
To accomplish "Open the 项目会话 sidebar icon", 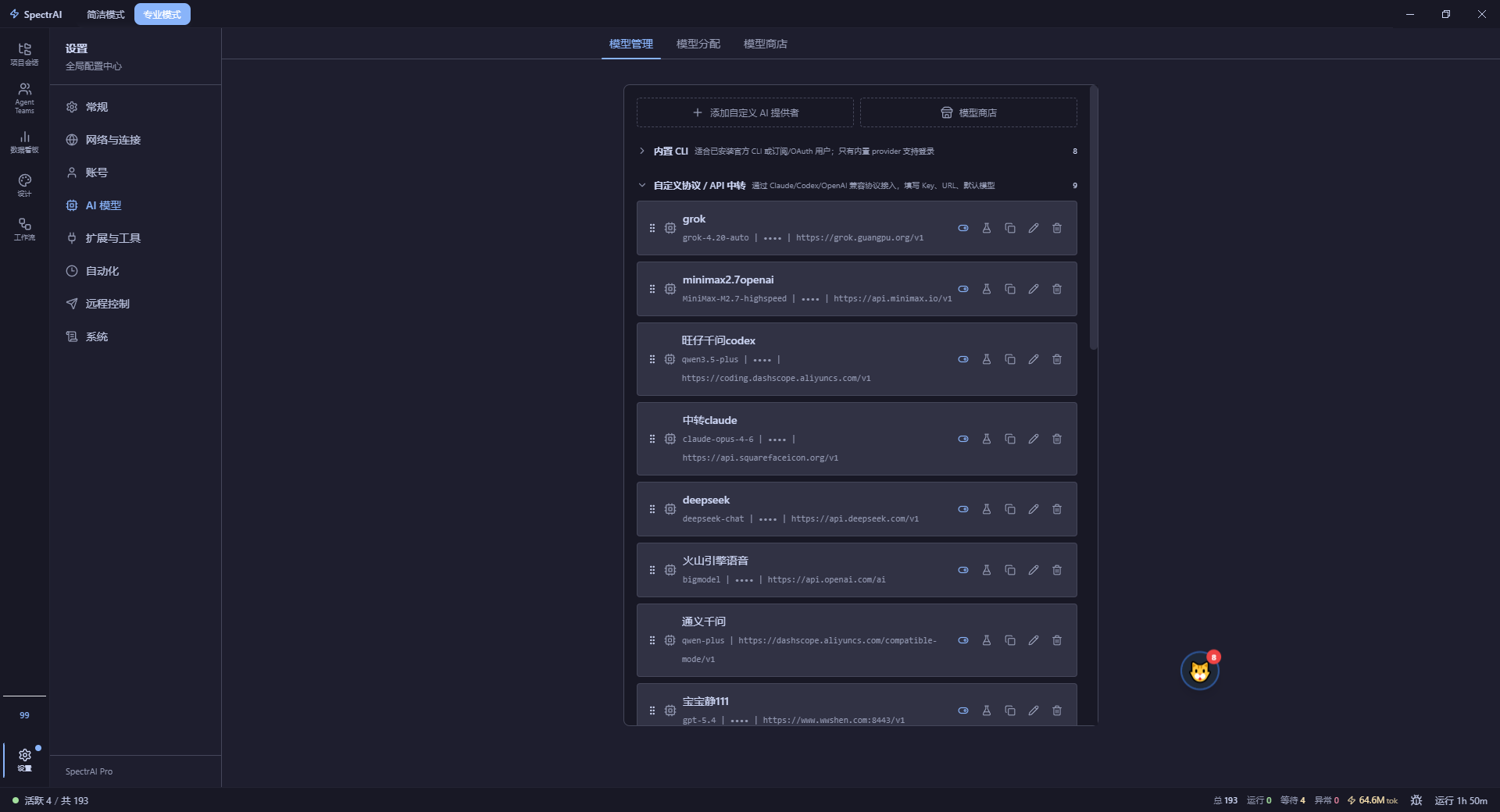I will [24, 54].
